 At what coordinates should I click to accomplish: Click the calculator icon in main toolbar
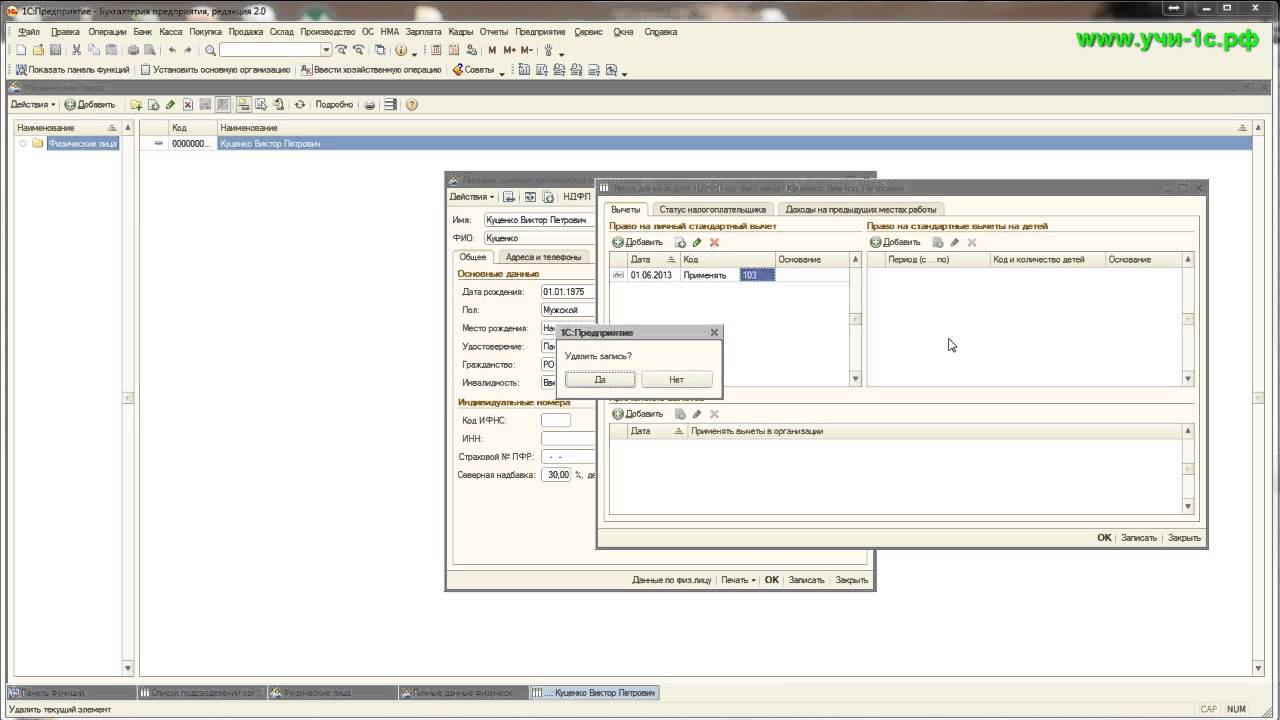click(x=436, y=50)
